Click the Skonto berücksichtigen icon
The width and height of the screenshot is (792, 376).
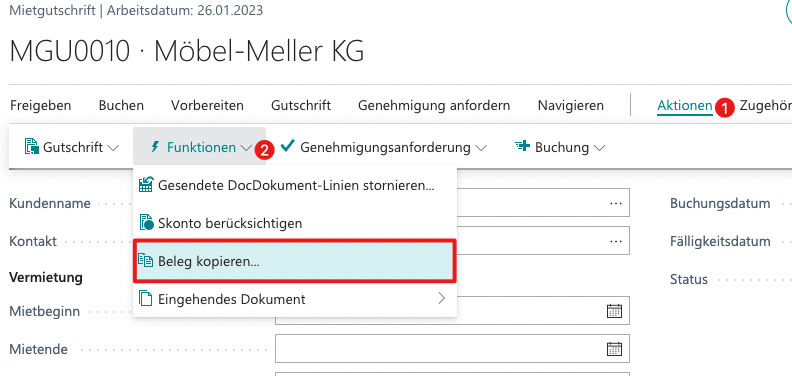point(145,223)
